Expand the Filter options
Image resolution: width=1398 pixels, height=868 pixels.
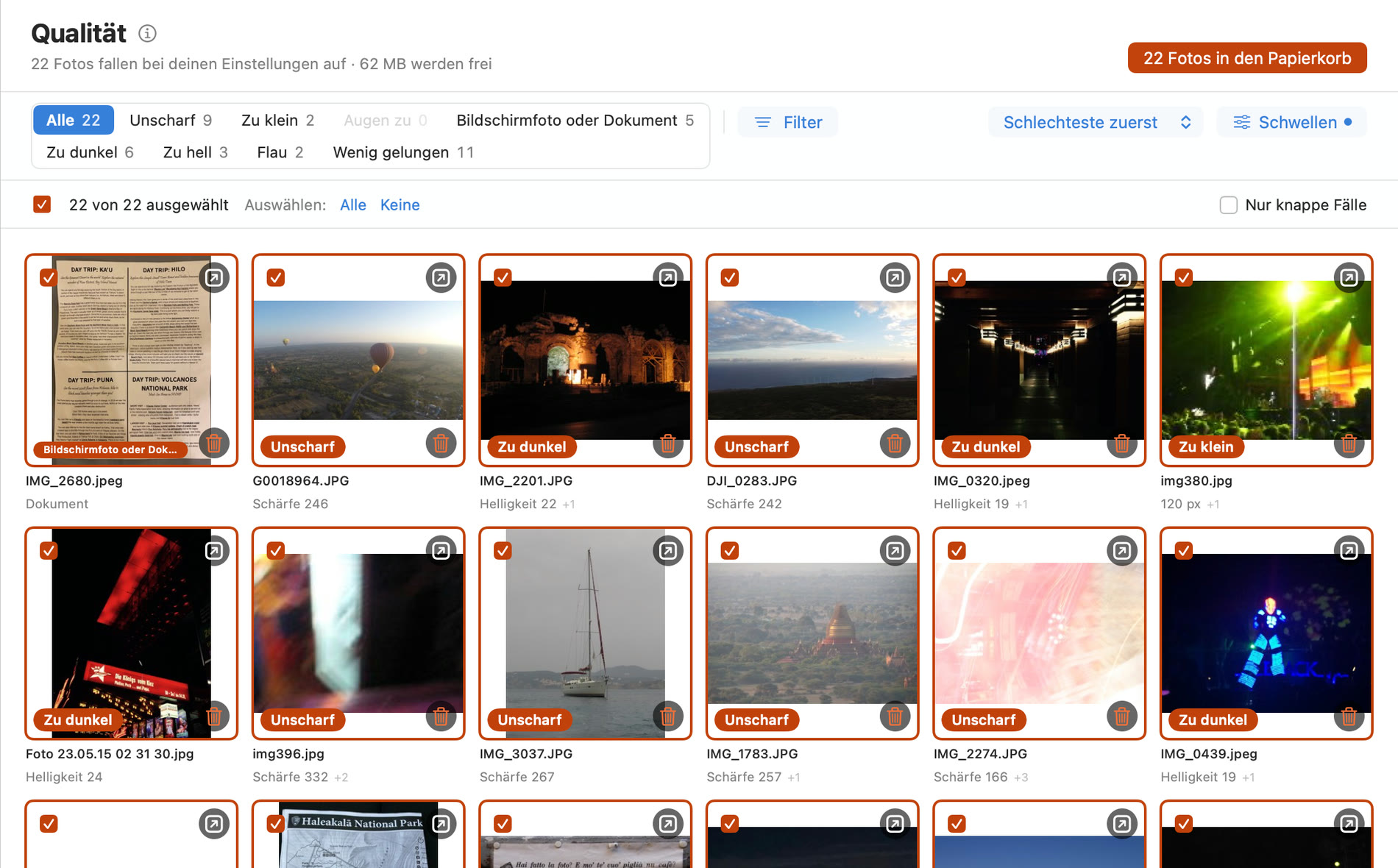787,122
